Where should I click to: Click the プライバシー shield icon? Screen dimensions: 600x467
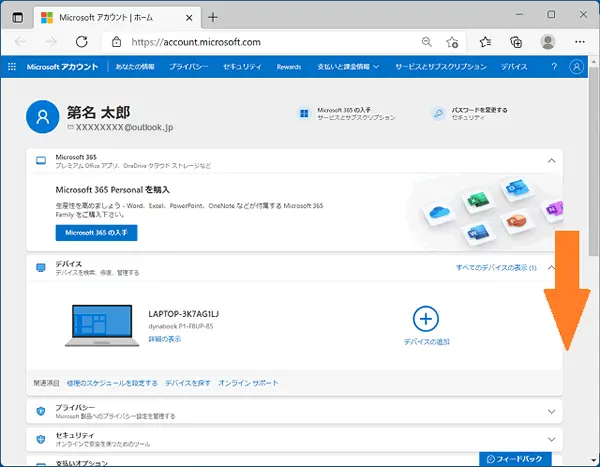coord(41,411)
